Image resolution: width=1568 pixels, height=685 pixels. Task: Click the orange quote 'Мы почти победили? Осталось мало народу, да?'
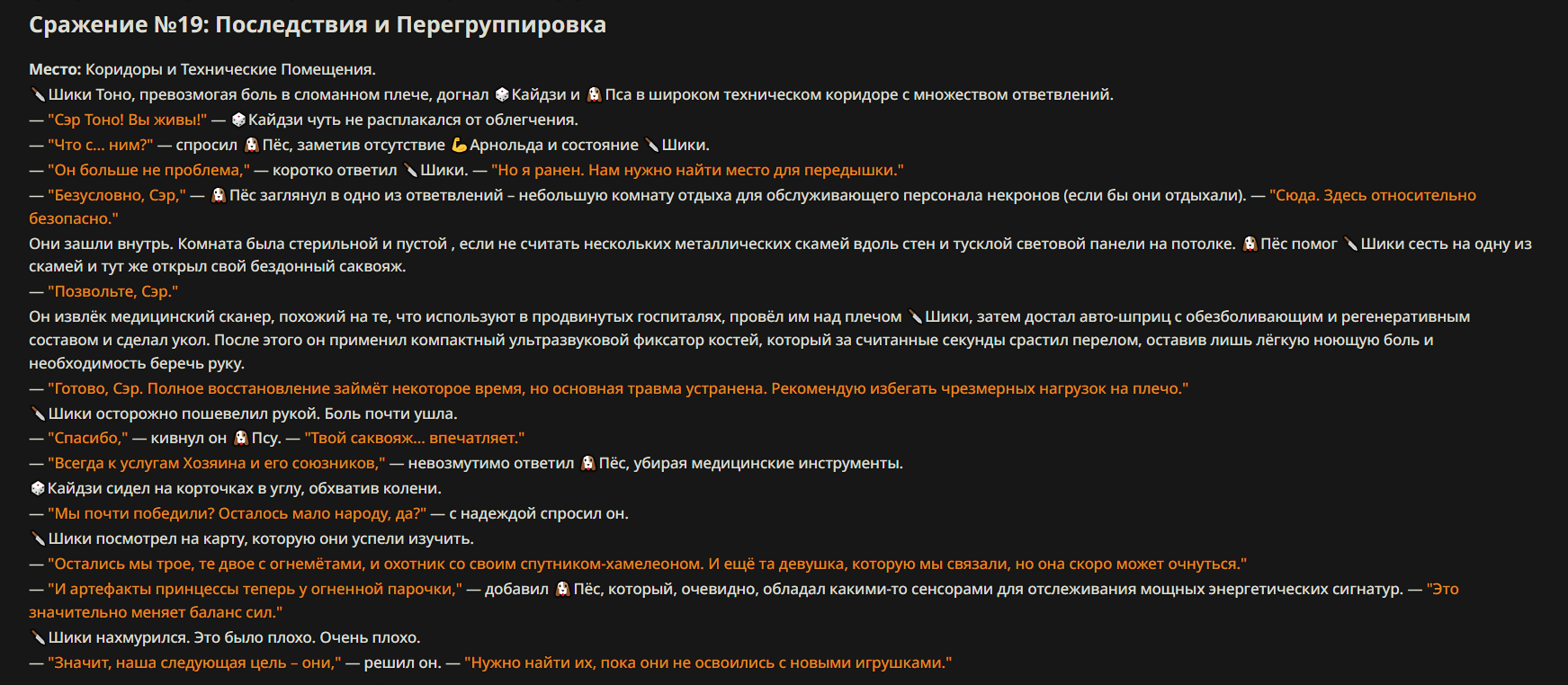pos(237,513)
